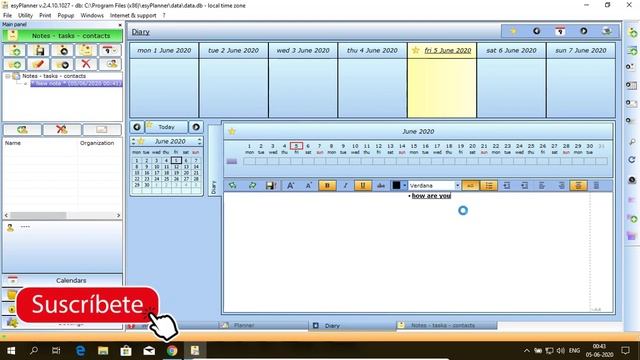Toggle bold formatting
Viewport: 640px width, 360px height.
[x=327, y=186]
